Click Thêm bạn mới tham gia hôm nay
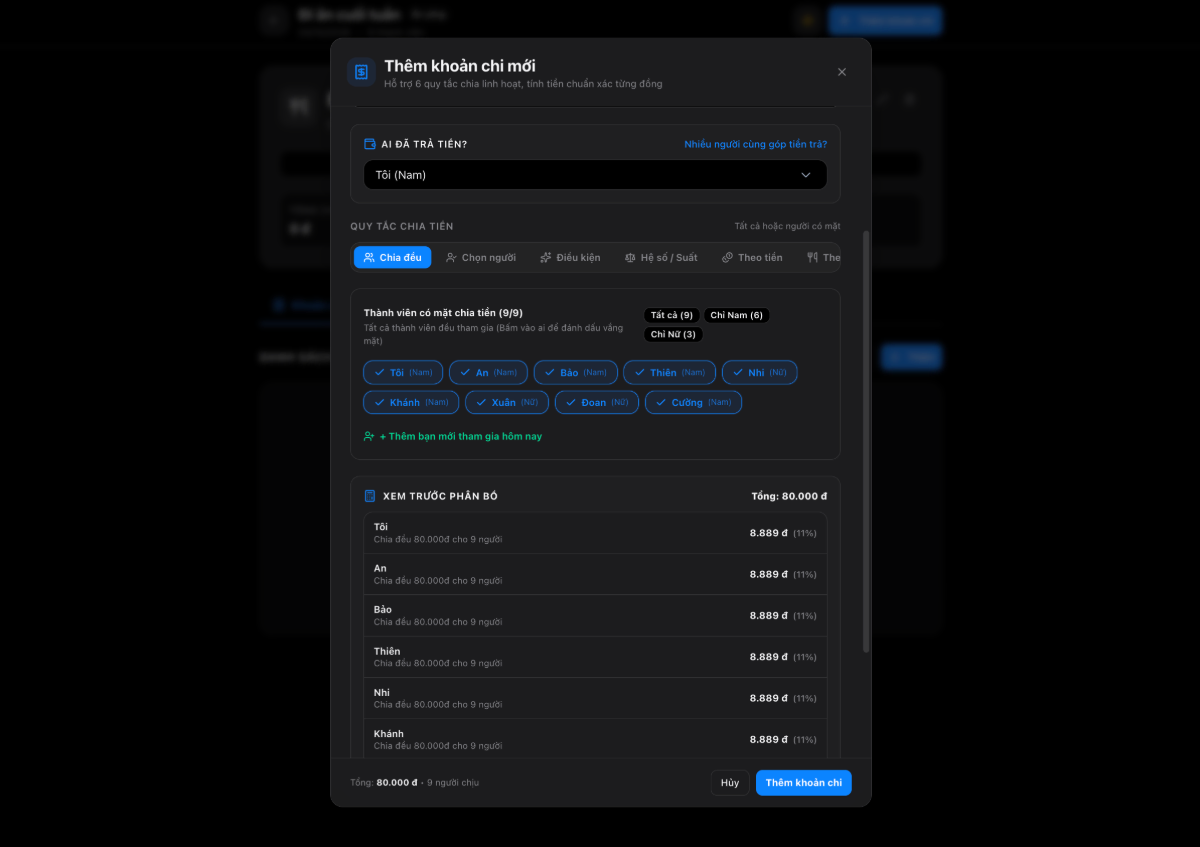This screenshot has width=1200, height=847. [453, 436]
